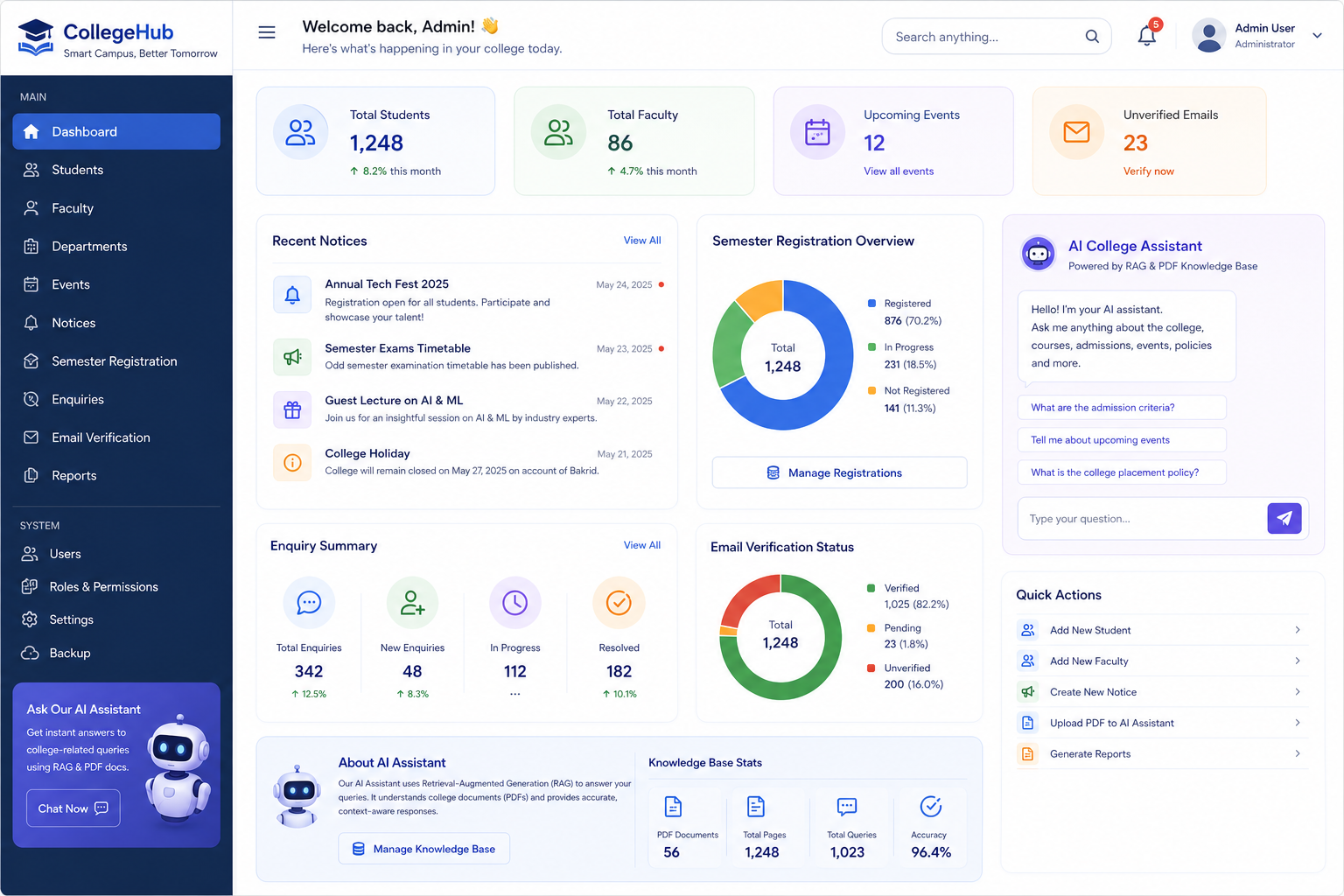Click the In Progress clock icon
Image resolution: width=1344 pixels, height=896 pixels.
click(515, 602)
